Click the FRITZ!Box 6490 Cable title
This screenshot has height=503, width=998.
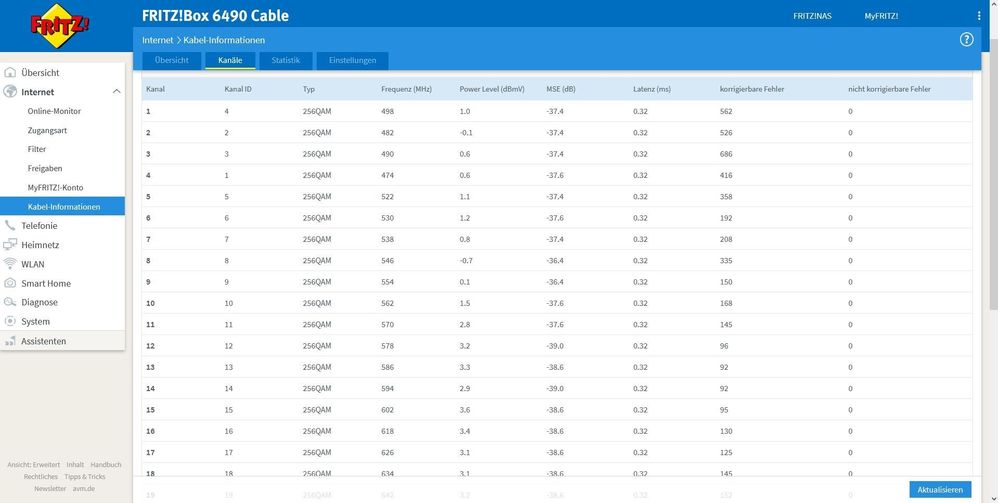coord(215,16)
